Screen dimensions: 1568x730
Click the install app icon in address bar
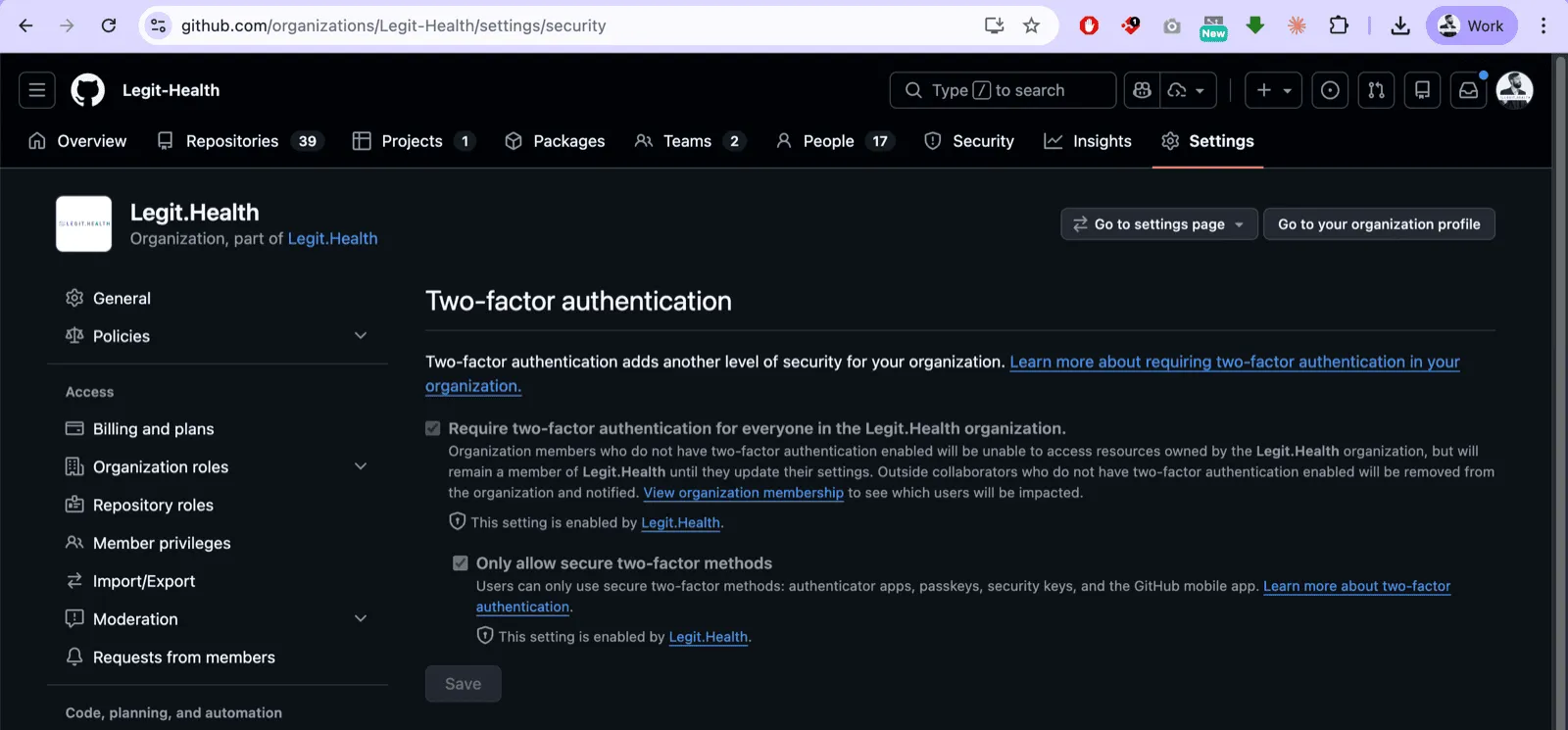994,25
